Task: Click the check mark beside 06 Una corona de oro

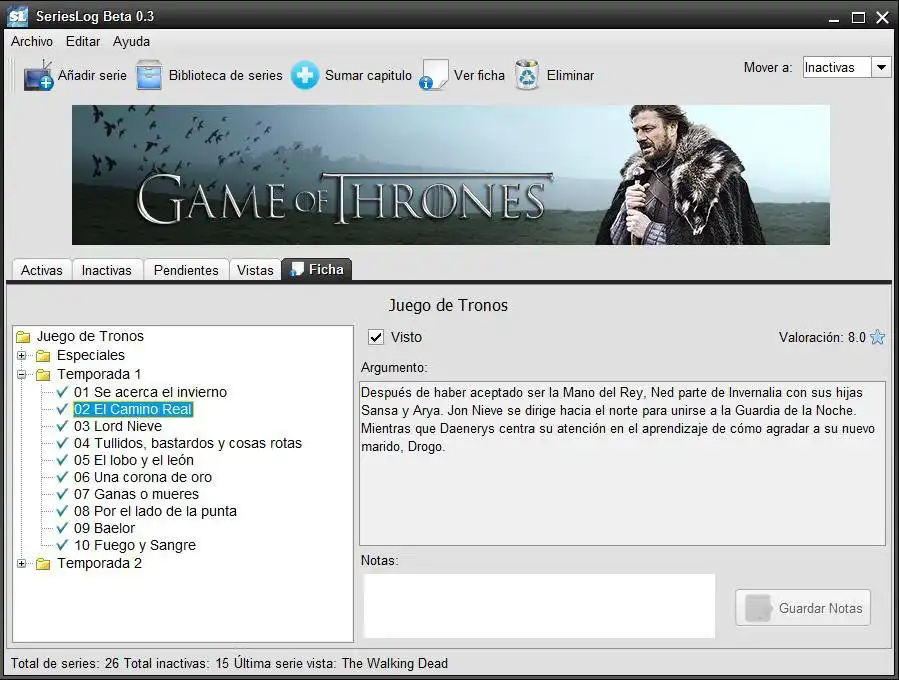Action: pos(62,477)
